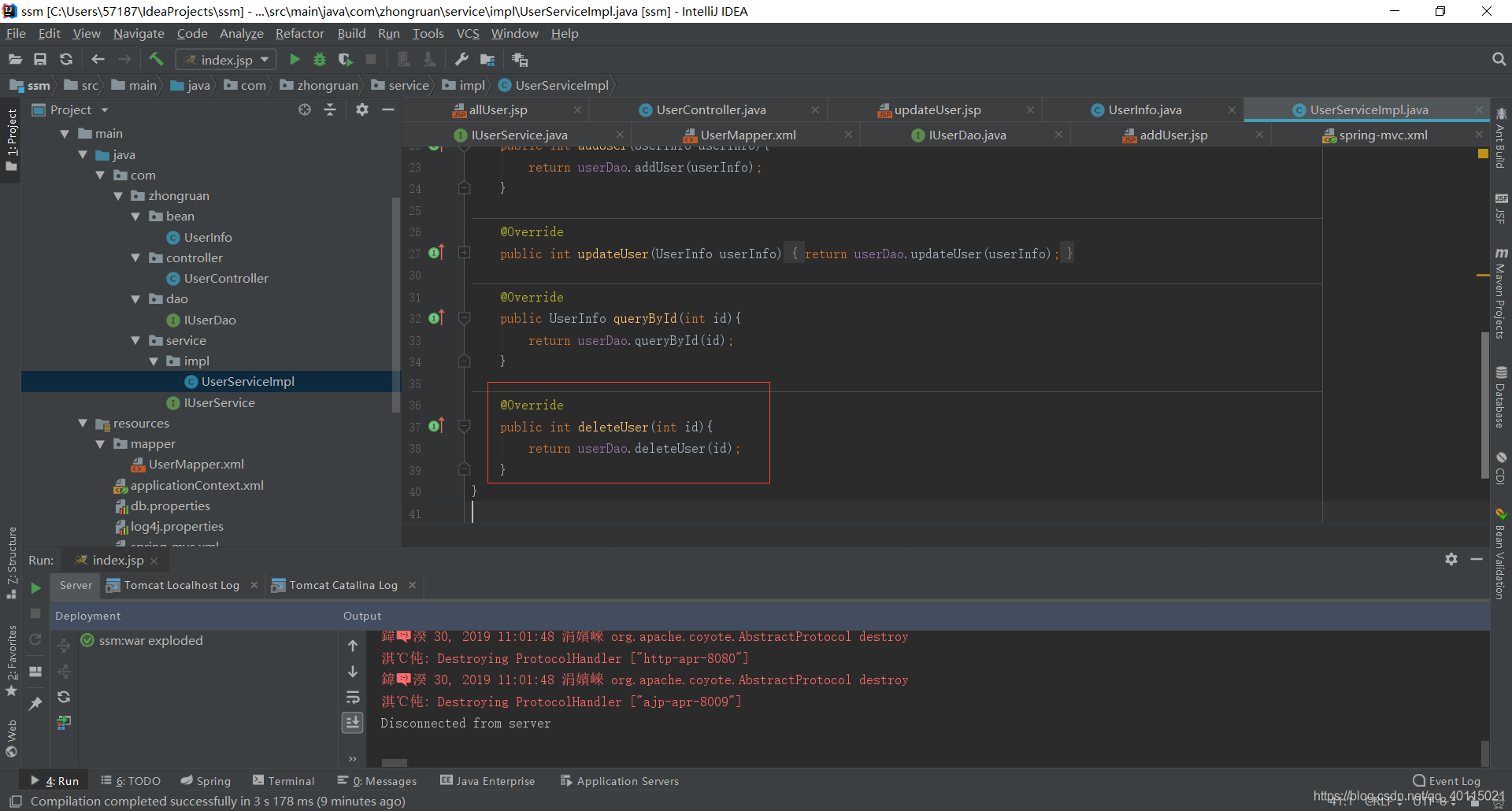The image size is (1512, 811).
Task: Click the Synchronize toolbar icon
Action: (66, 59)
